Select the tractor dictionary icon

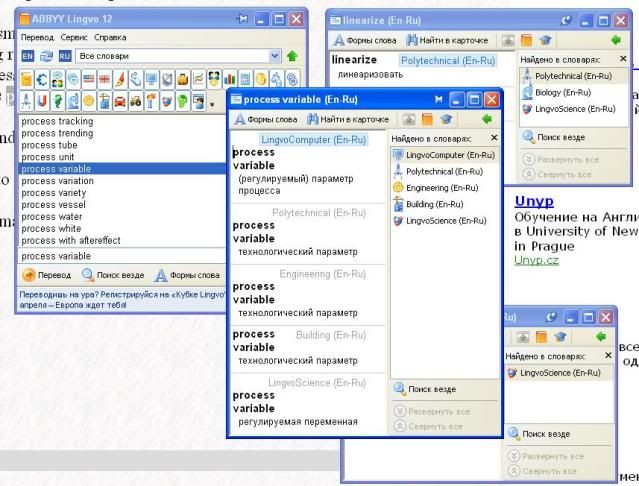coord(135,101)
